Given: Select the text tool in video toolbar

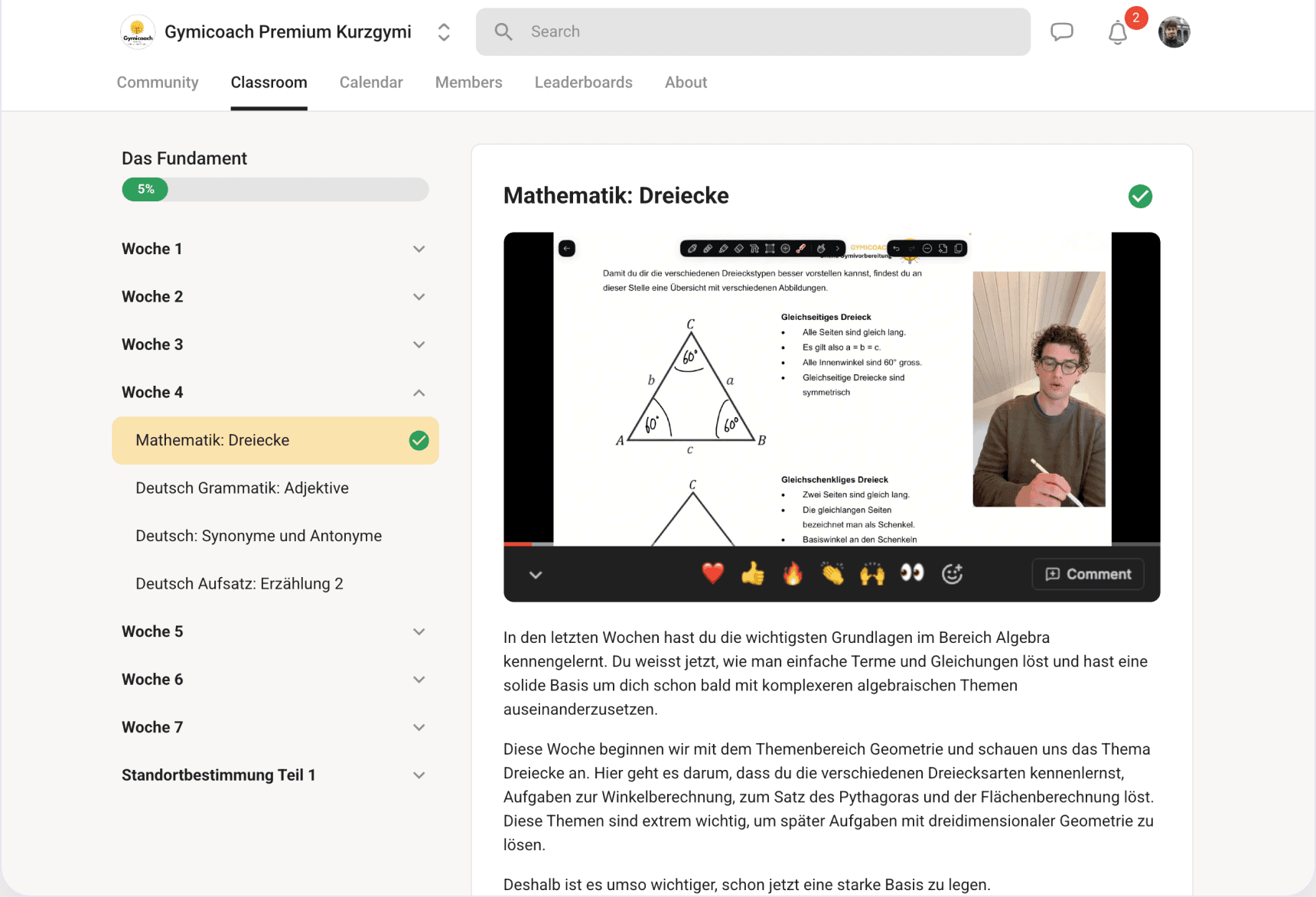Looking at the screenshot, I should pyautogui.click(x=754, y=249).
